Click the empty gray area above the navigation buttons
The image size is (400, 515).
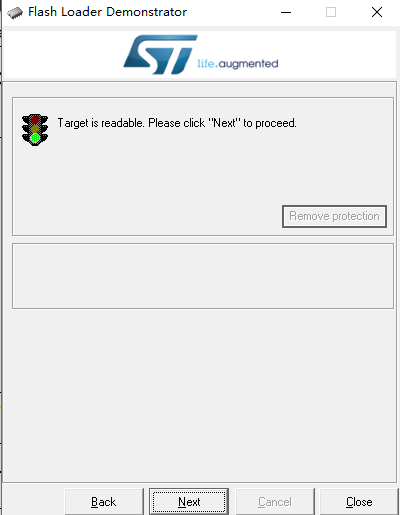200,395
